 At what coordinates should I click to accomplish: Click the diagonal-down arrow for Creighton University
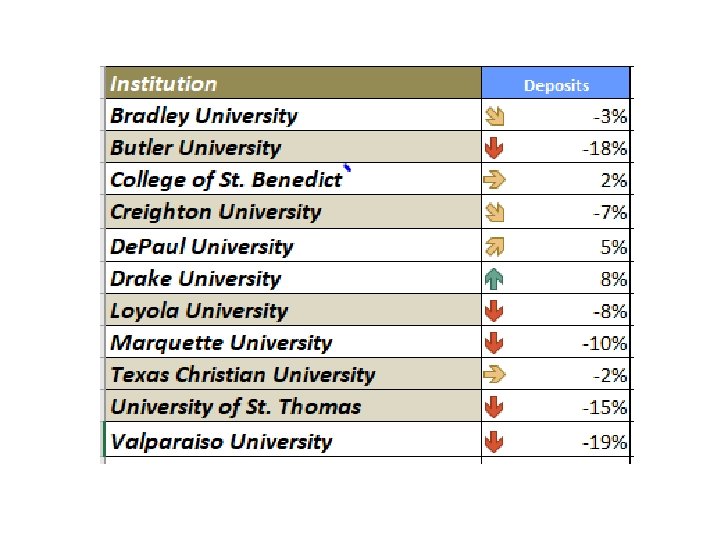pos(494,212)
